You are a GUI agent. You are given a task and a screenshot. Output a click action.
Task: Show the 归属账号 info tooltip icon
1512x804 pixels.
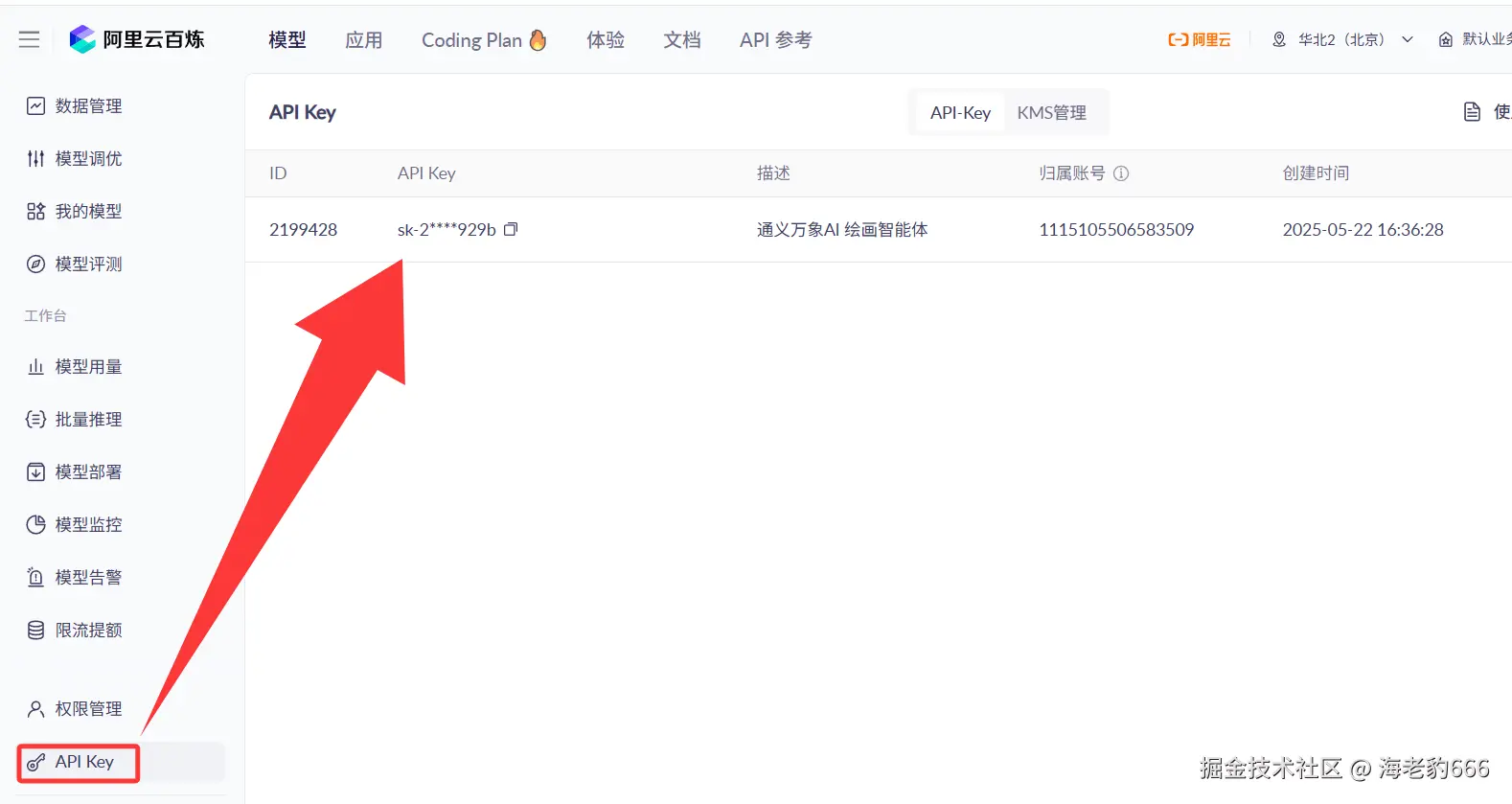(x=1121, y=173)
